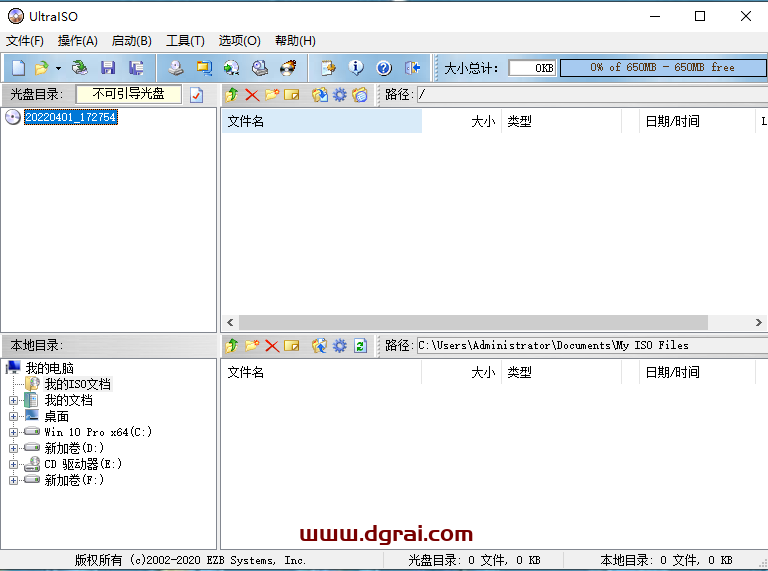Click the Open file folder icon in the toolbar
The height and width of the screenshot is (571, 768).
[x=42, y=68]
